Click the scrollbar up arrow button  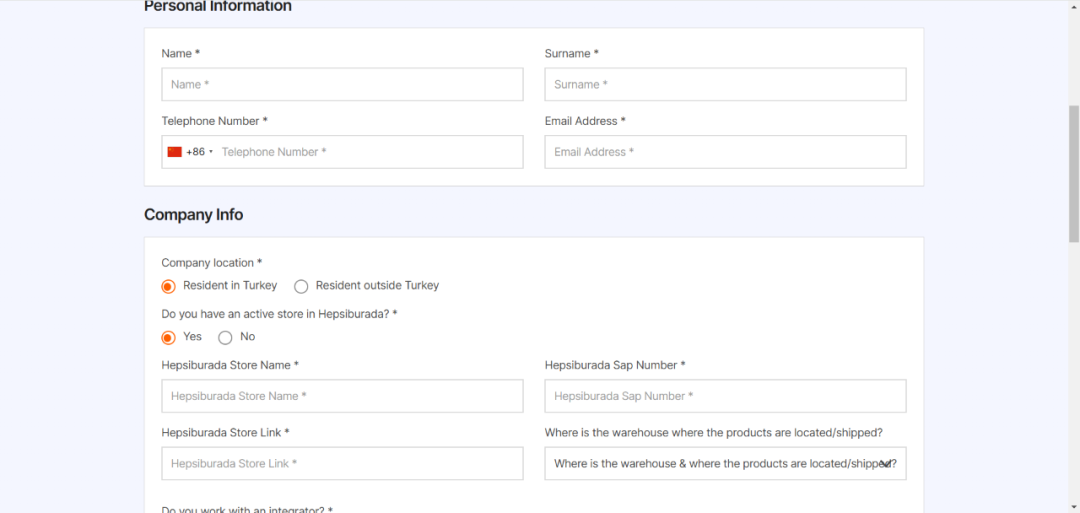1074,6
